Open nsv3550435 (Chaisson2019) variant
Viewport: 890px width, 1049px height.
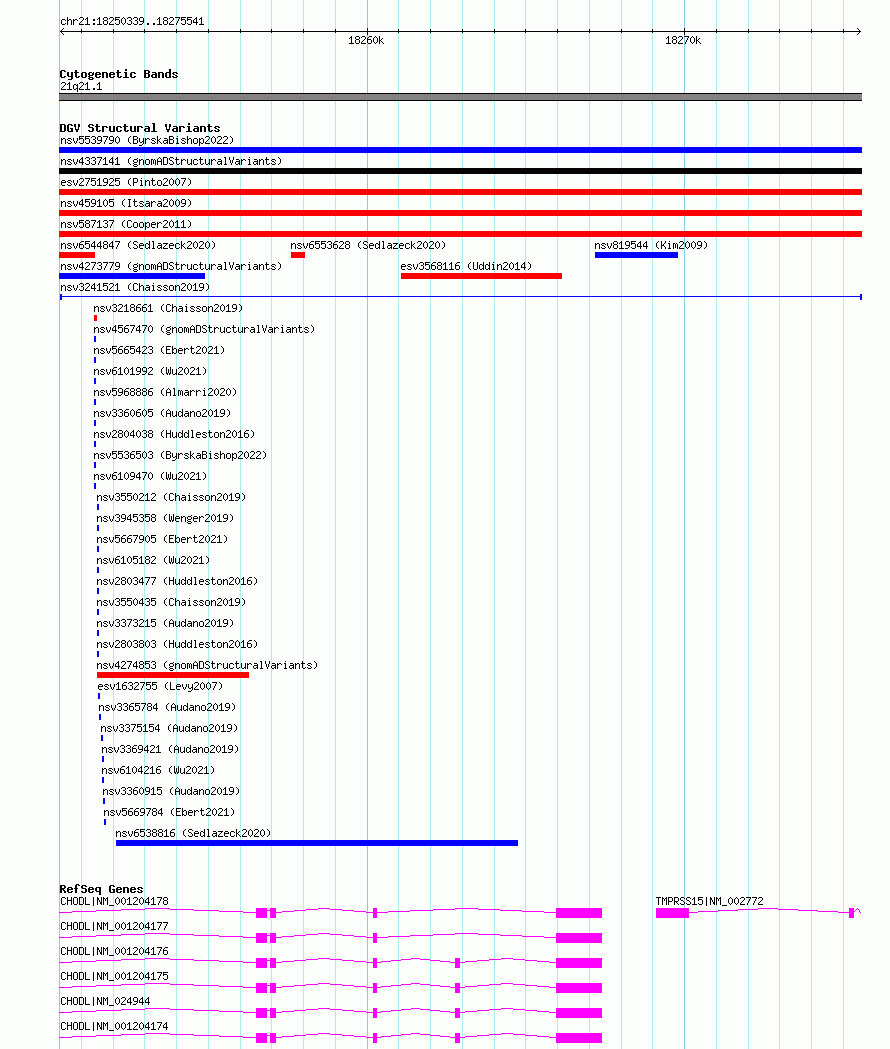(171, 603)
